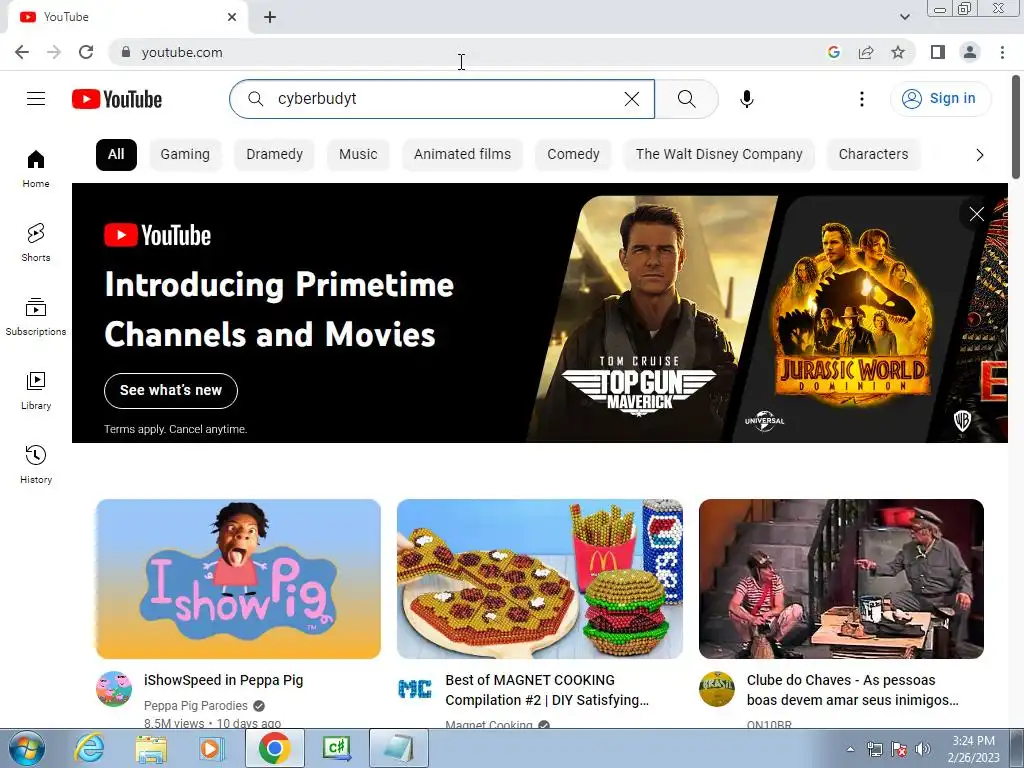Toggle the Chrome side panel
Screen dimensions: 1024x768
coord(938,52)
